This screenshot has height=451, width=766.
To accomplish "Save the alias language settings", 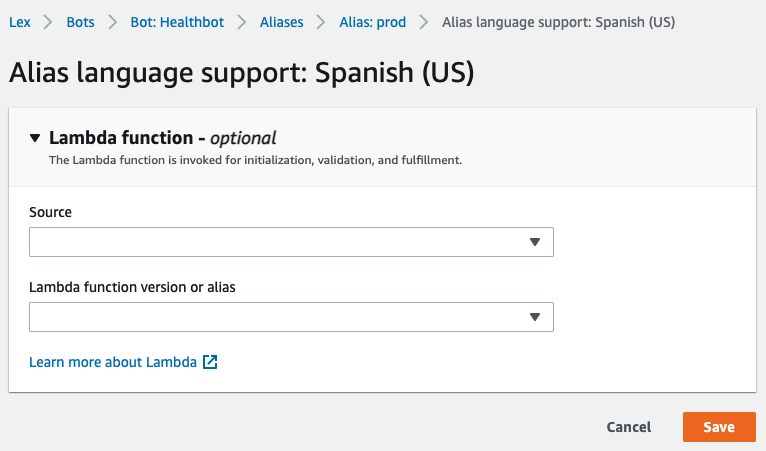I will (719, 427).
